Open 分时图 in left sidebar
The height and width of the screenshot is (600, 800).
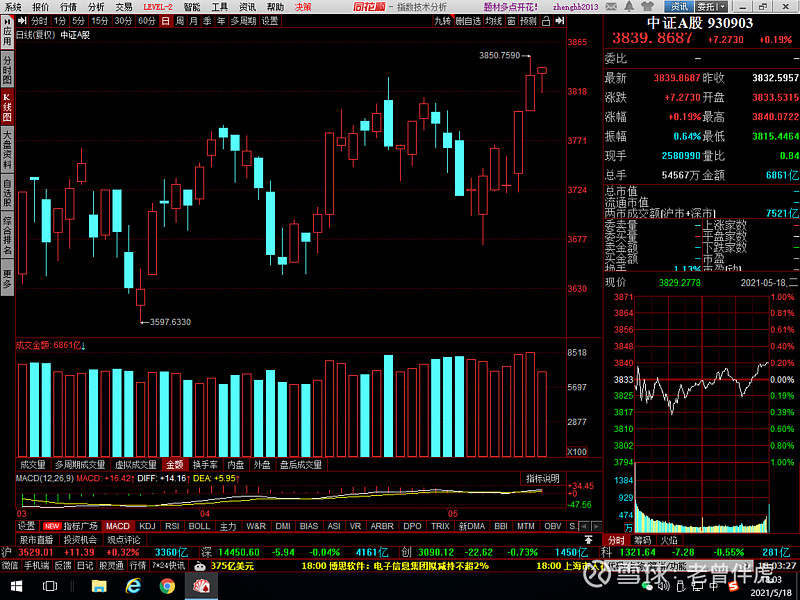pos(7,70)
